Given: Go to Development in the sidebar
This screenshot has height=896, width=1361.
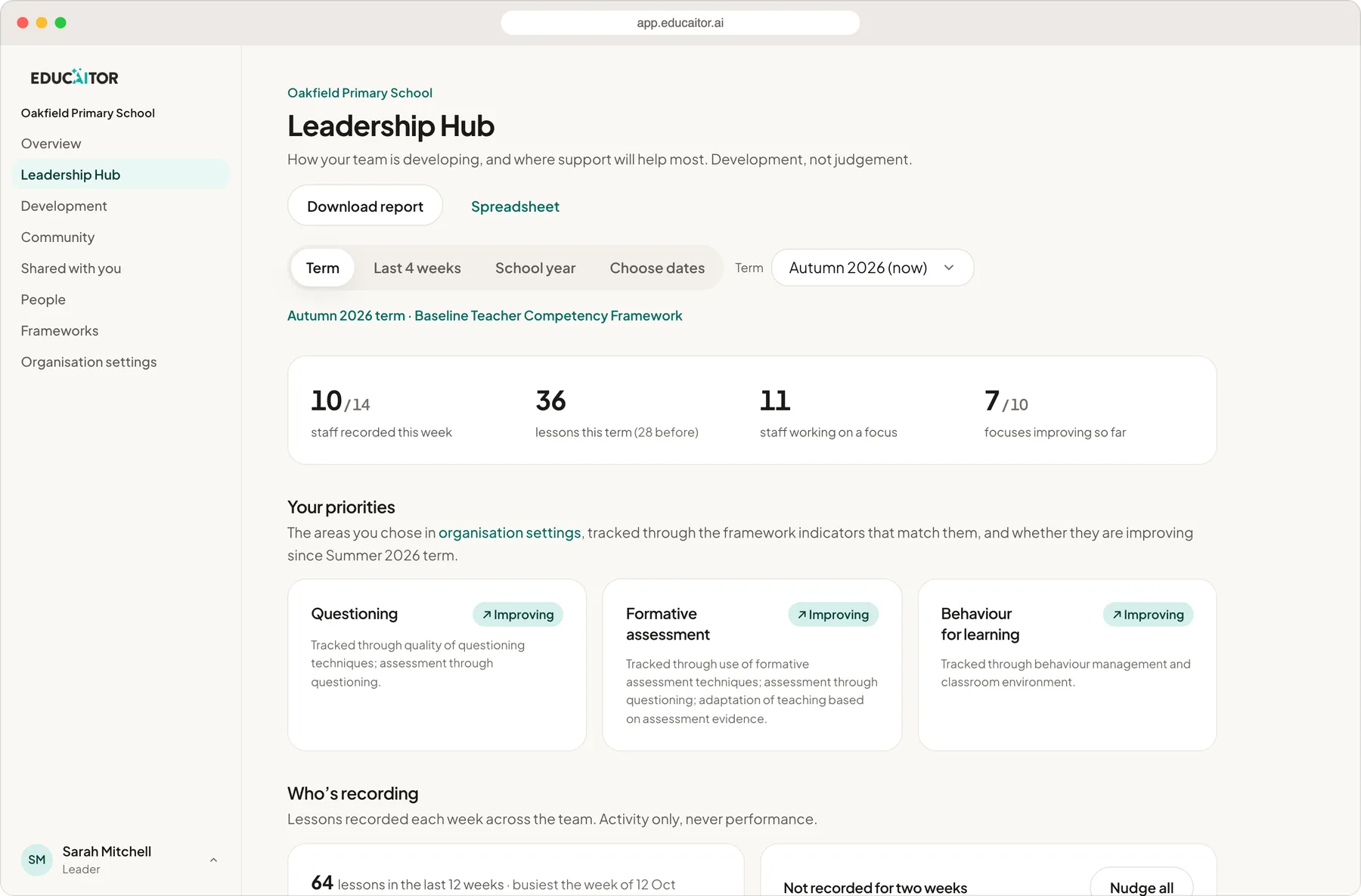Looking at the screenshot, I should click(120, 206).
